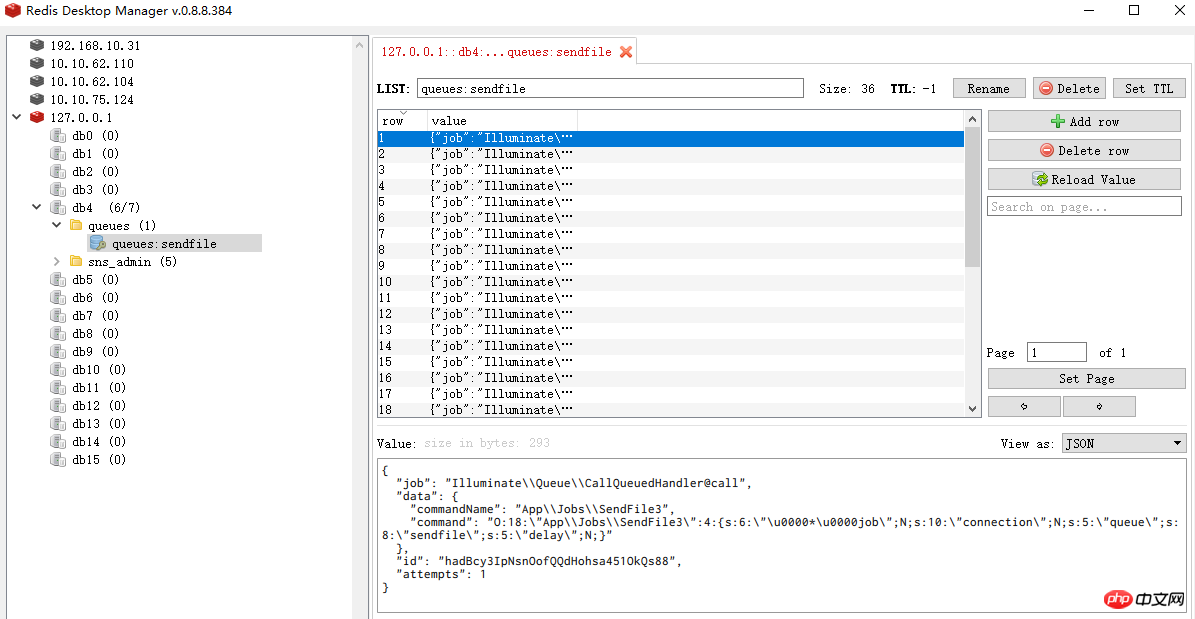
Task: Select the db15 database icon
Action: pos(58,460)
